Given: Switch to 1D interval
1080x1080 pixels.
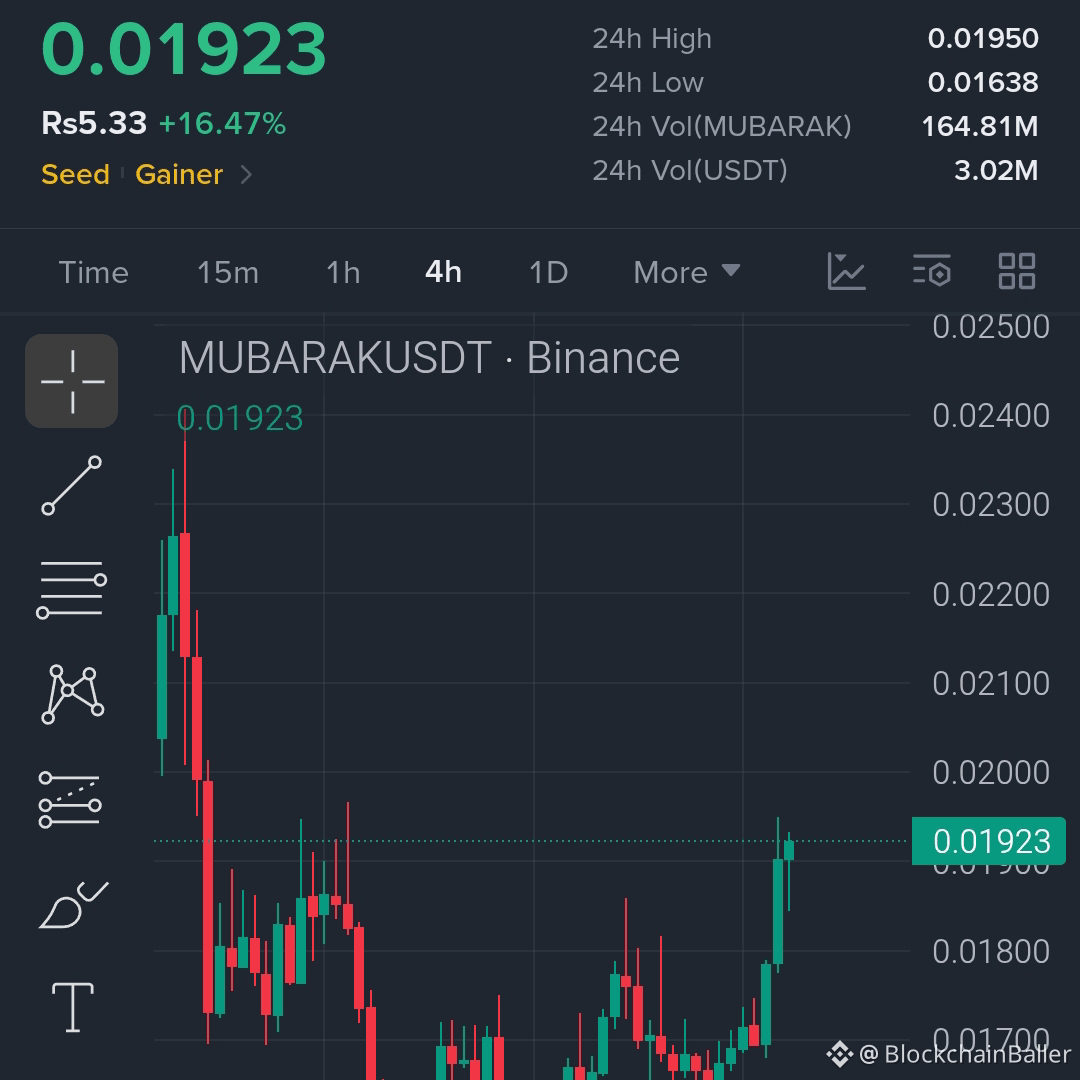Looking at the screenshot, I should pyautogui.click(x=548, y=273).
